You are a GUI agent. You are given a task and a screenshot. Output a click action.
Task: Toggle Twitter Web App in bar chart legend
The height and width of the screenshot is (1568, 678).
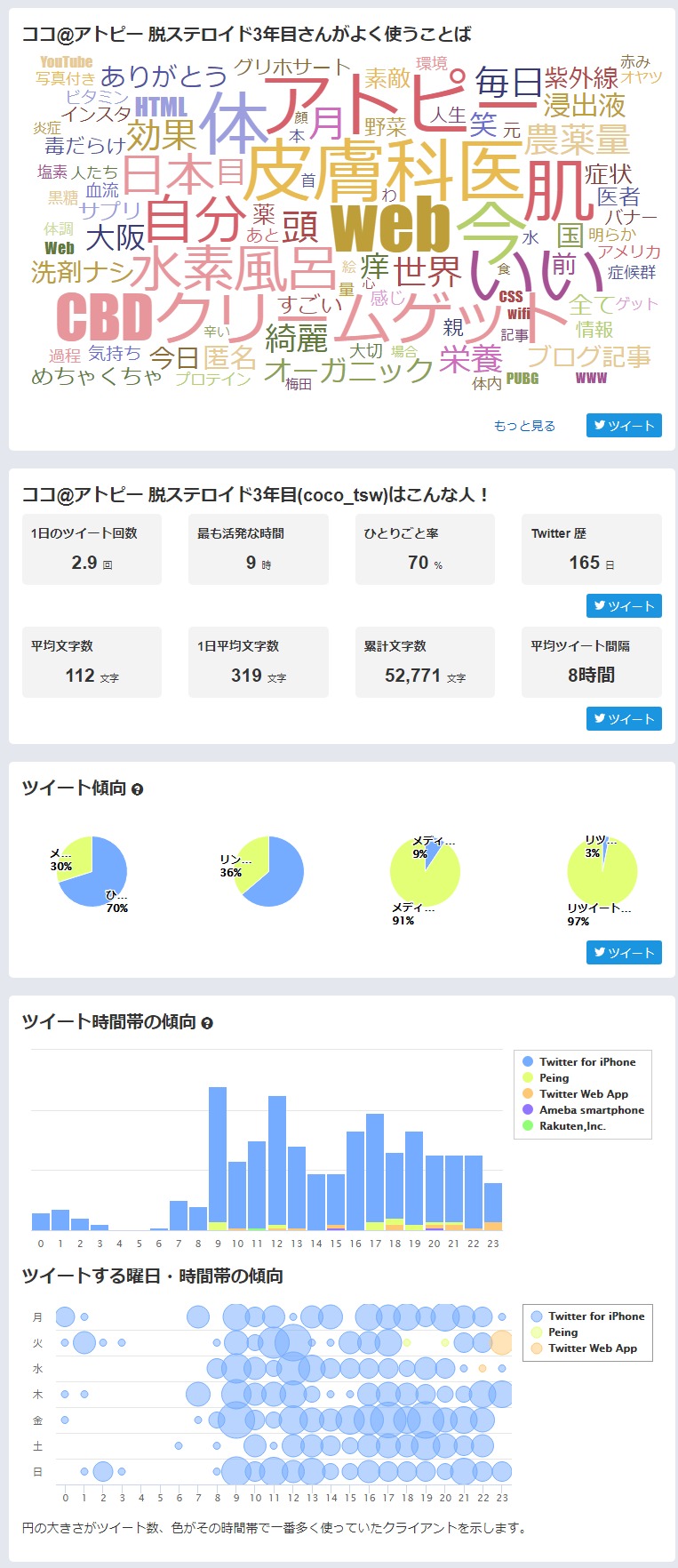pyautogui.click(x=575, y=1094)
